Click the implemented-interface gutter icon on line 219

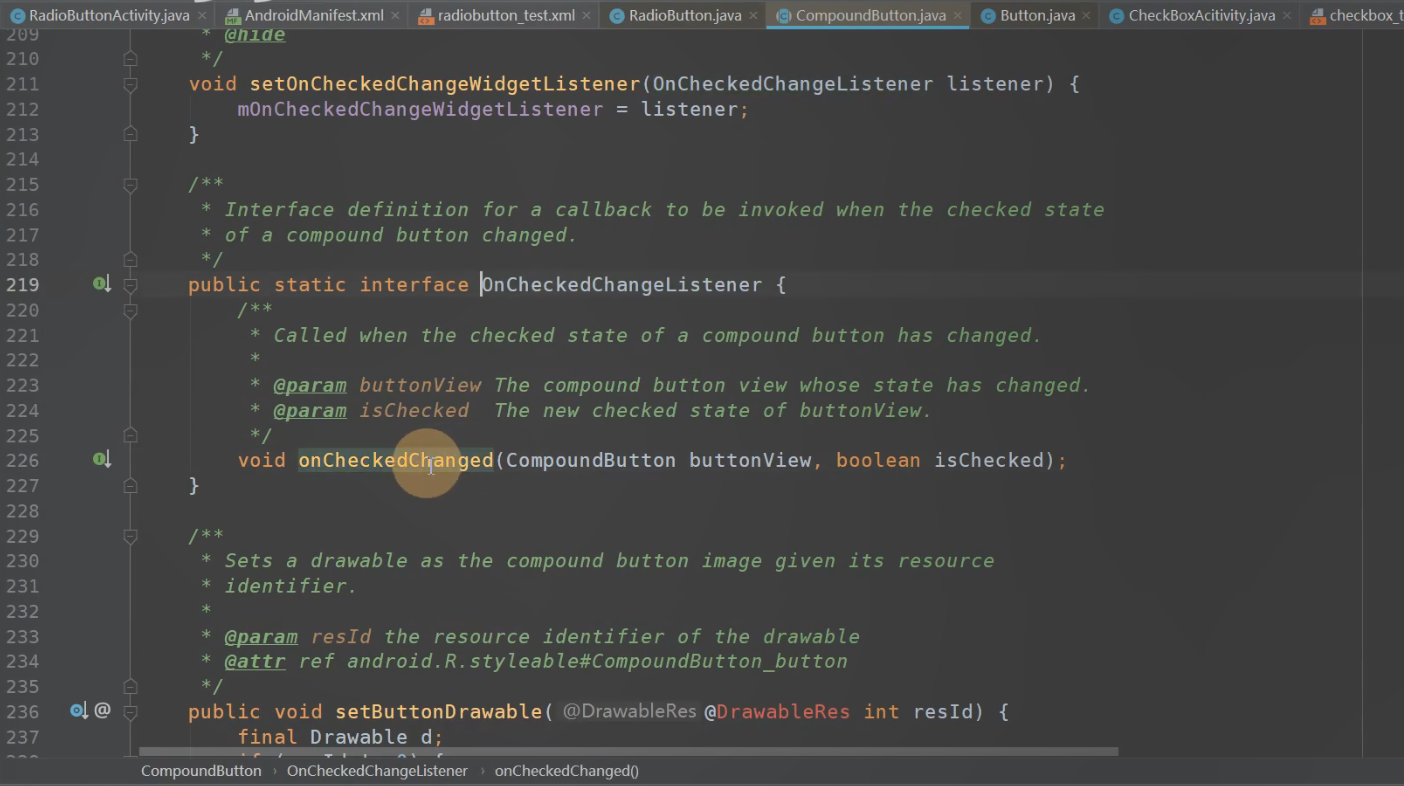(x=101, y=284)
